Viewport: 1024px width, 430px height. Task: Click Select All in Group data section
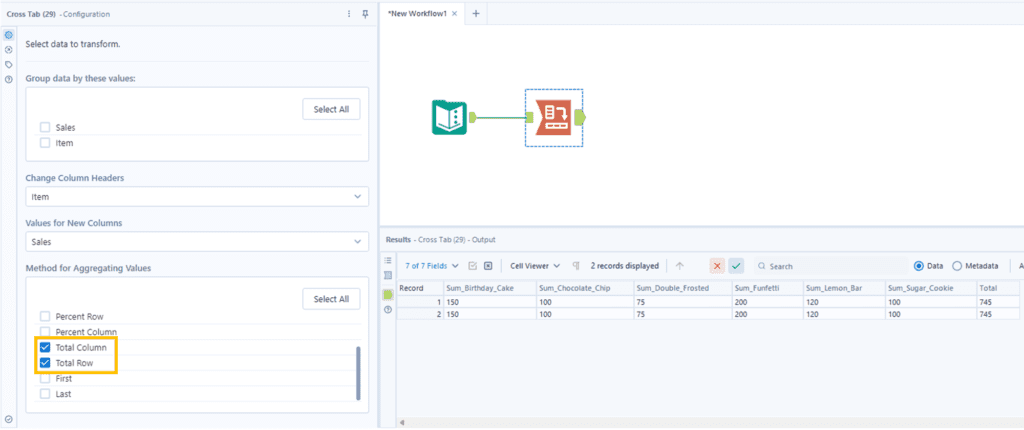[331, 109]
